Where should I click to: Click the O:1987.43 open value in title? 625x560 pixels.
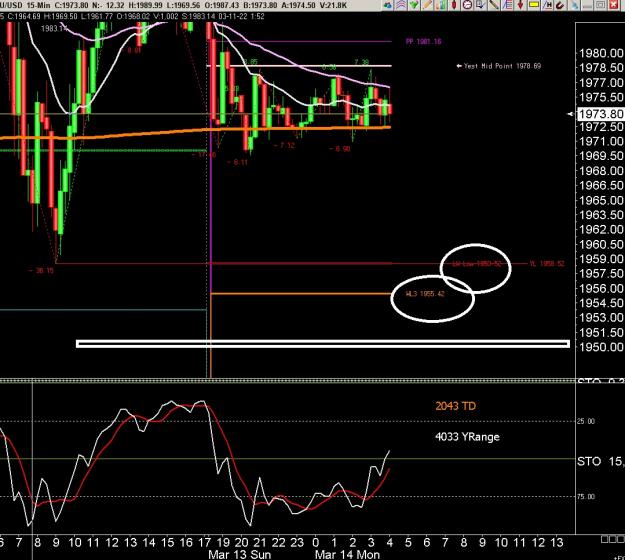(x=222, y=6)
